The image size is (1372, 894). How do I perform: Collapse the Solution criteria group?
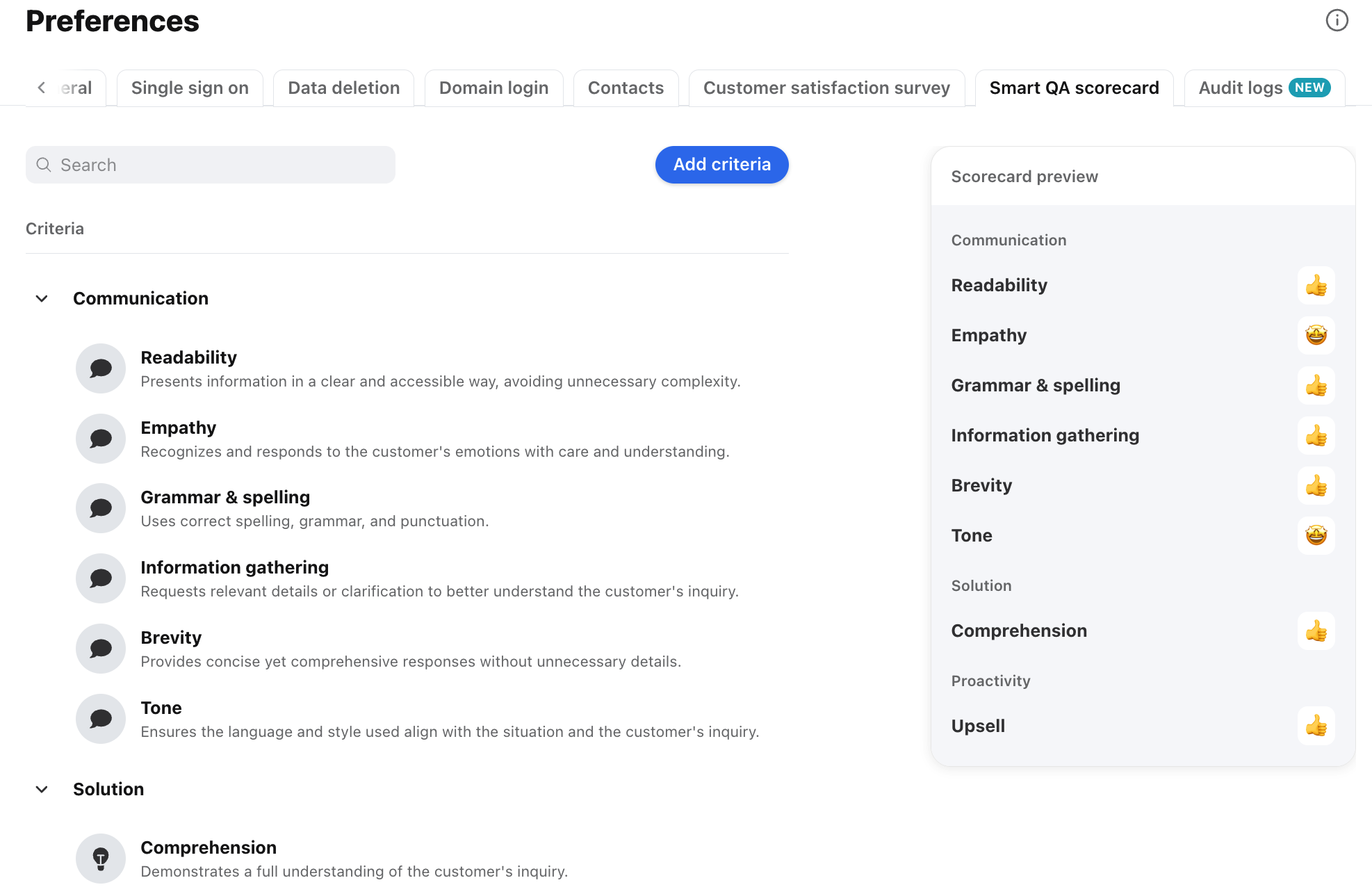42,789
